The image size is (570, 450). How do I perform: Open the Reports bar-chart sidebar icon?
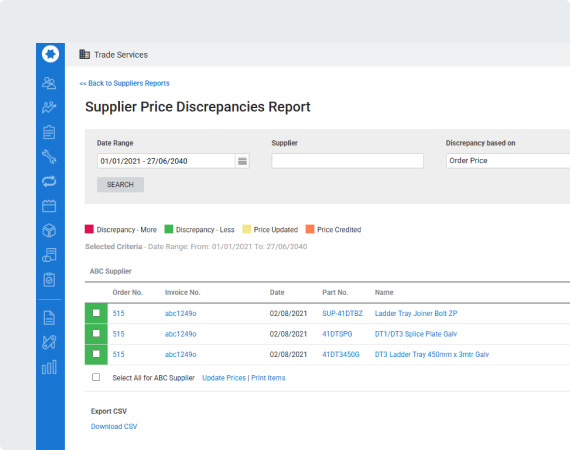(49, 367)
